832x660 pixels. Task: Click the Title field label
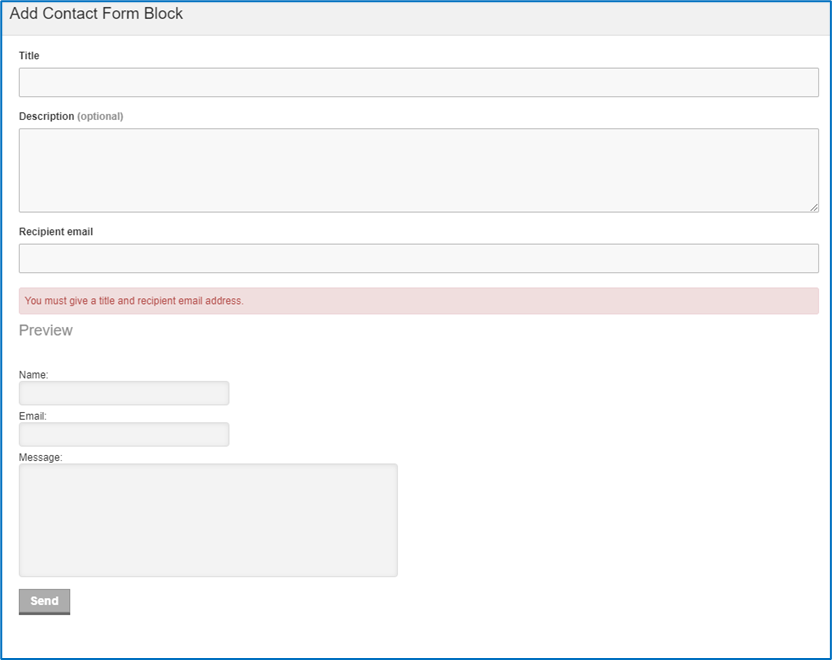29,56
